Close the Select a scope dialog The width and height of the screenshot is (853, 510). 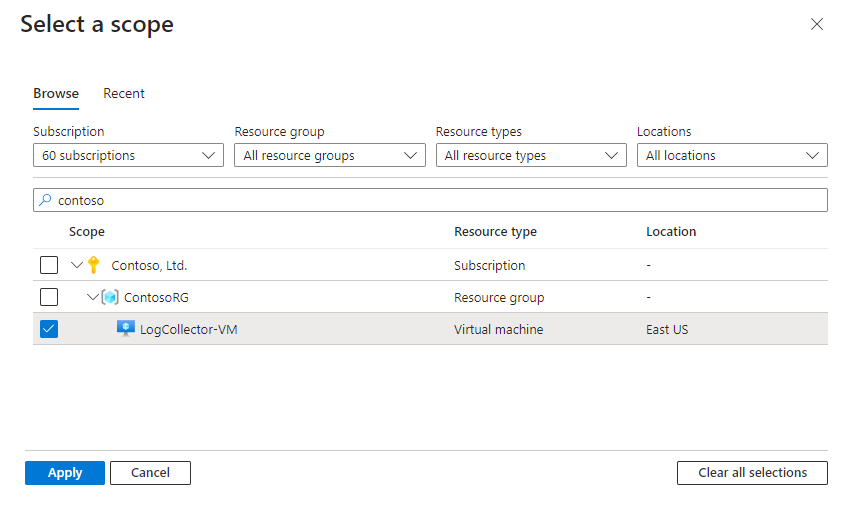pos(817,24)
